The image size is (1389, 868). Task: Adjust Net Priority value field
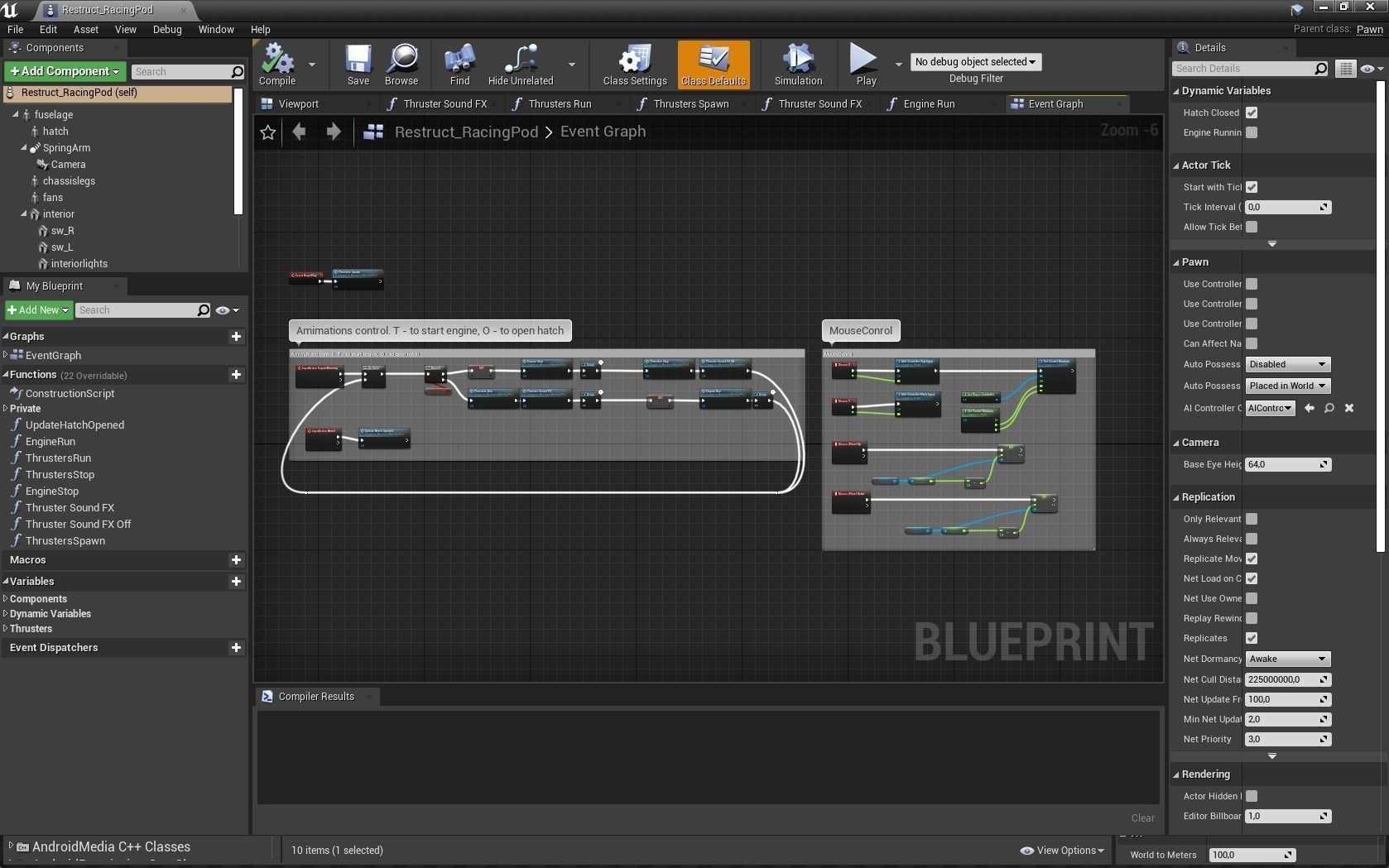pyautogui.click(x=1287, y=739)
